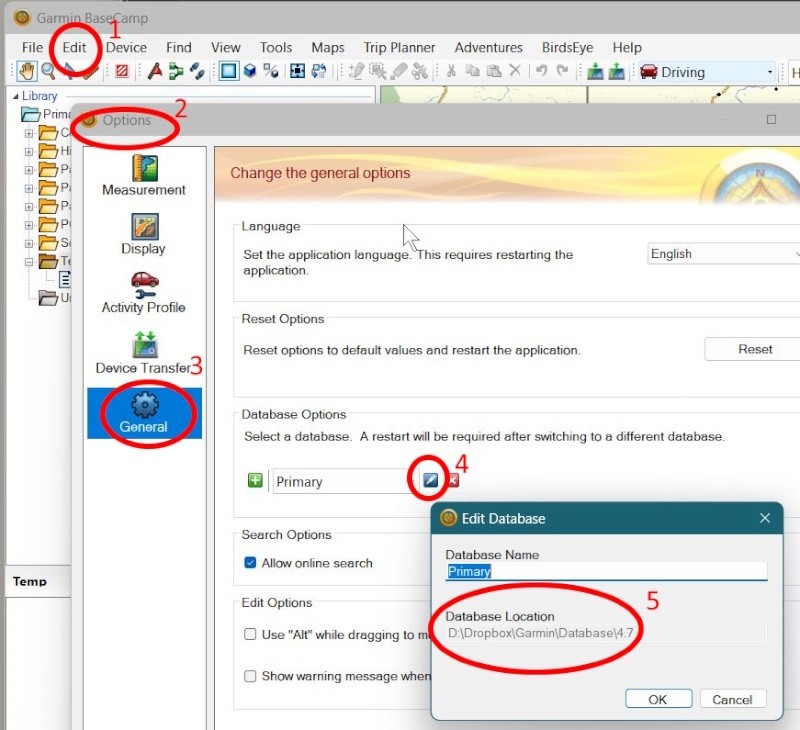The width and height of the screenshot is (800, 730).
Task: Expand the folder starting with Hi
Action: click(x=29, y=152)
